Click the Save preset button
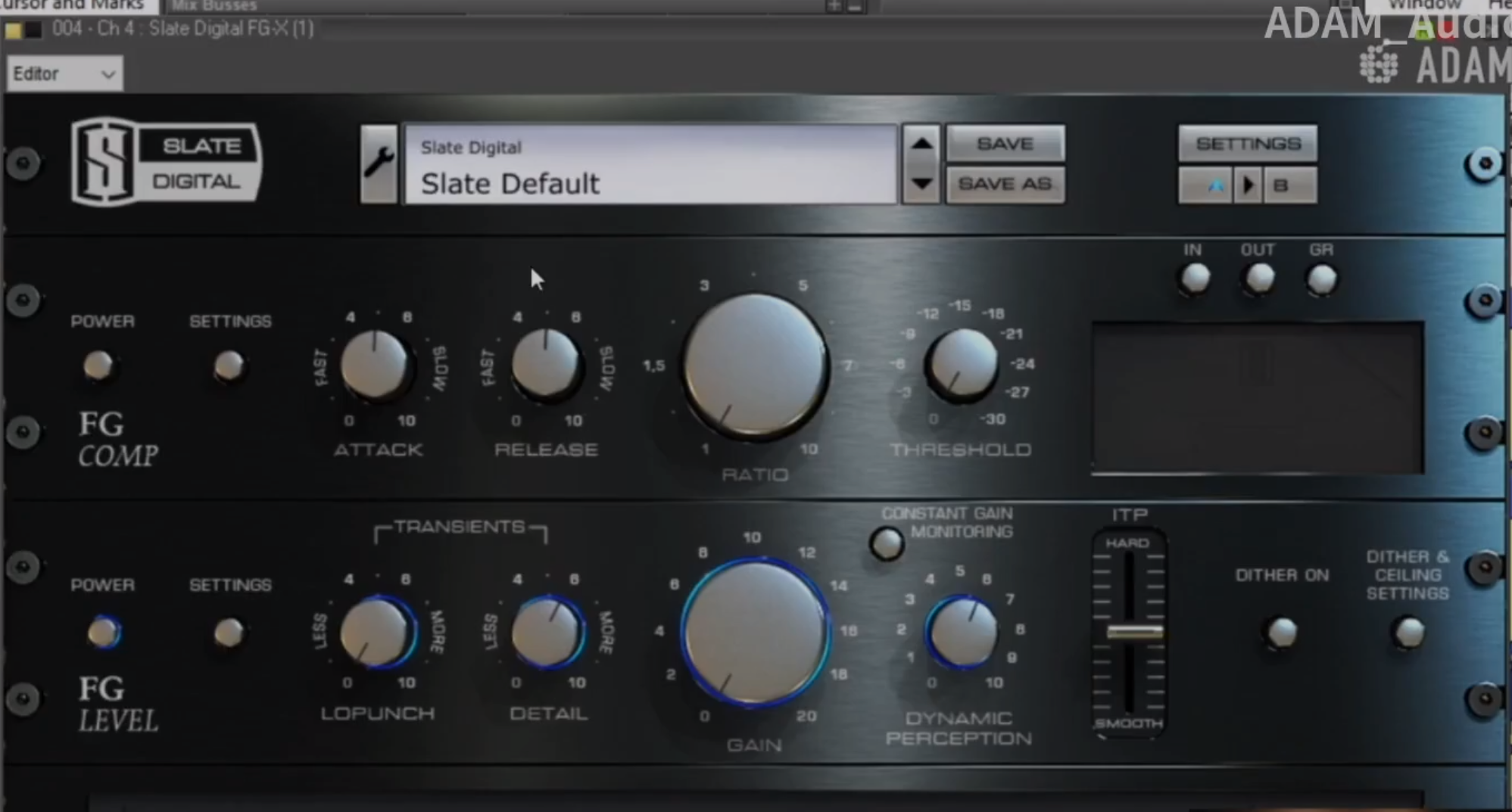 [1005, 144]
